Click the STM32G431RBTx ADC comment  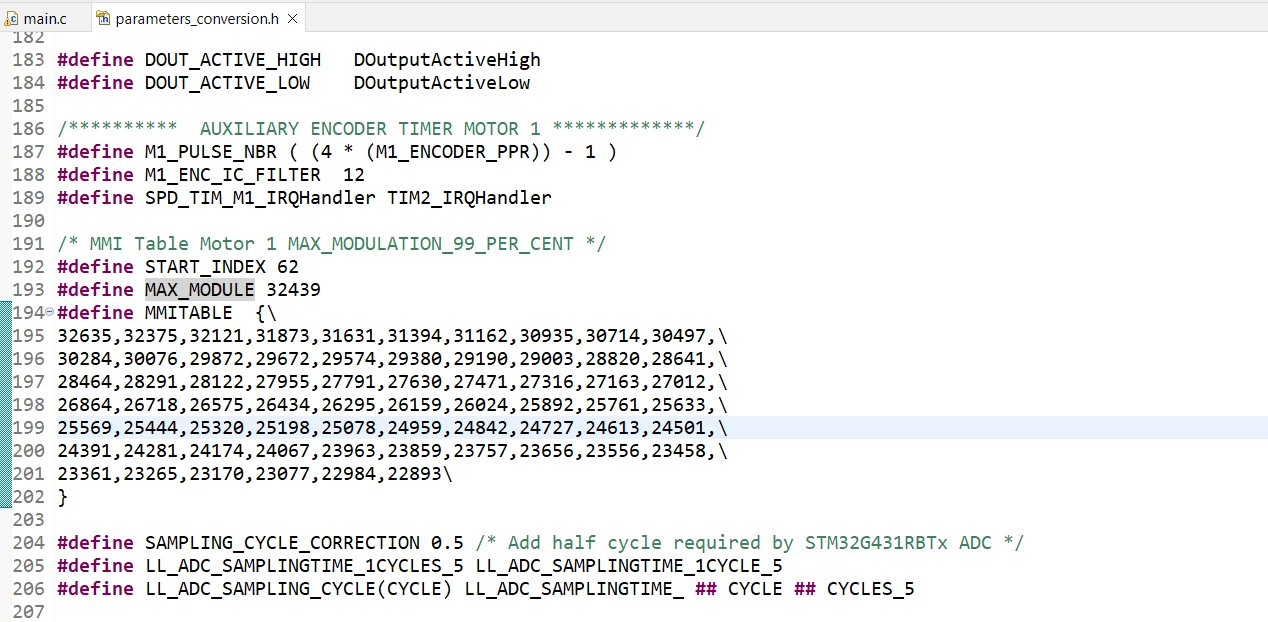[750, 542]
